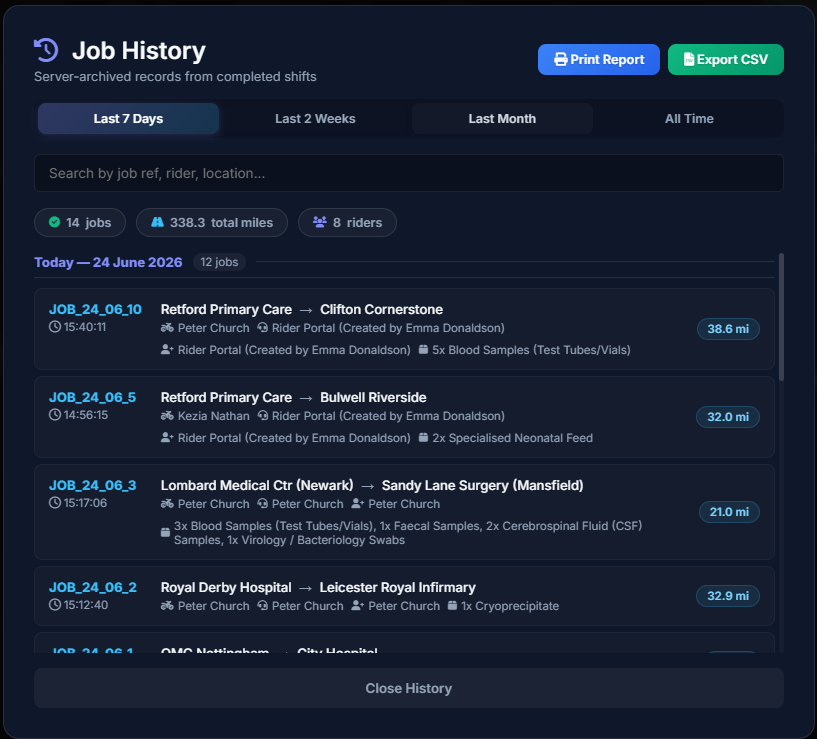Click the 32.0 mi distance badge
The height and width of the screenshot is (739, 817).
(728, 417)
